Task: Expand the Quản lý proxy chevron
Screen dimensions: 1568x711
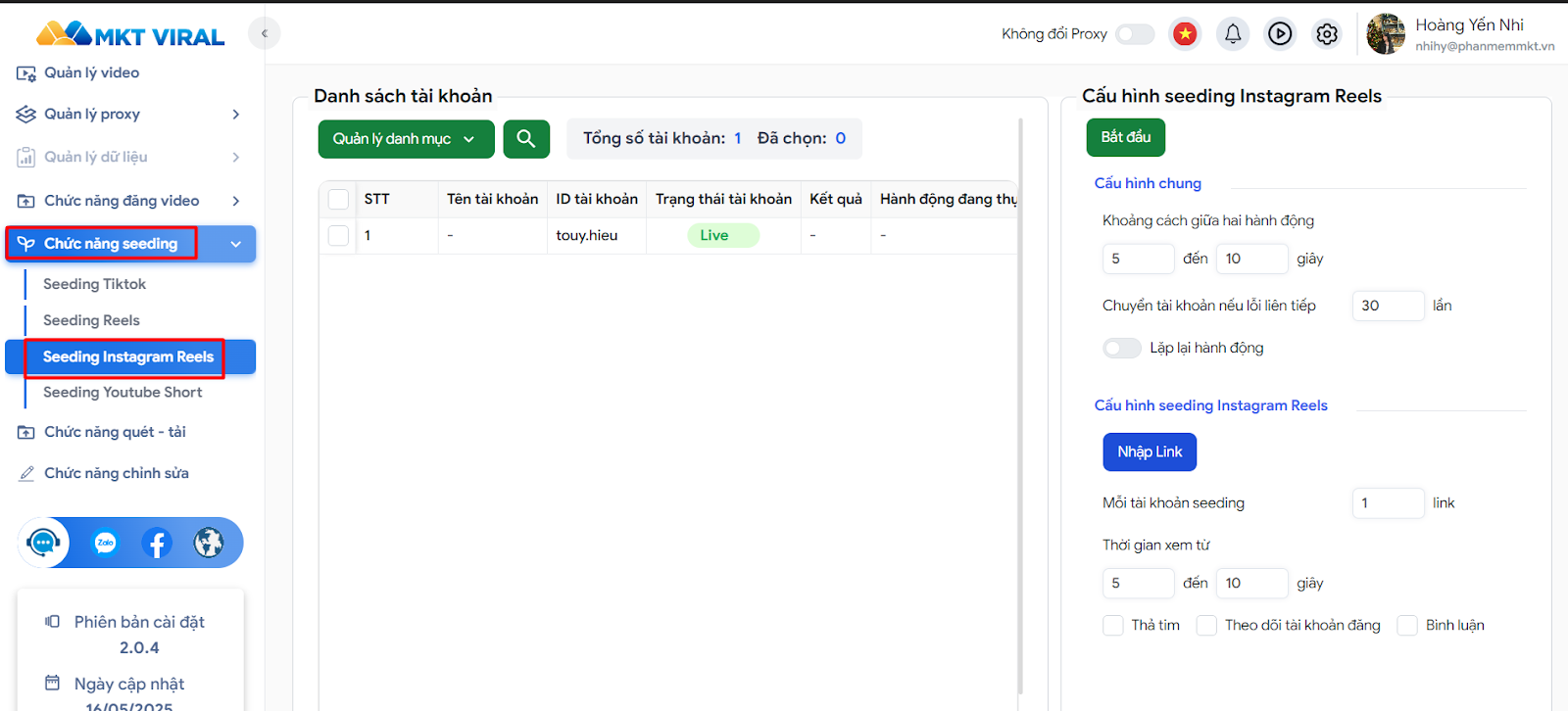Action: (x=236, y=115)
